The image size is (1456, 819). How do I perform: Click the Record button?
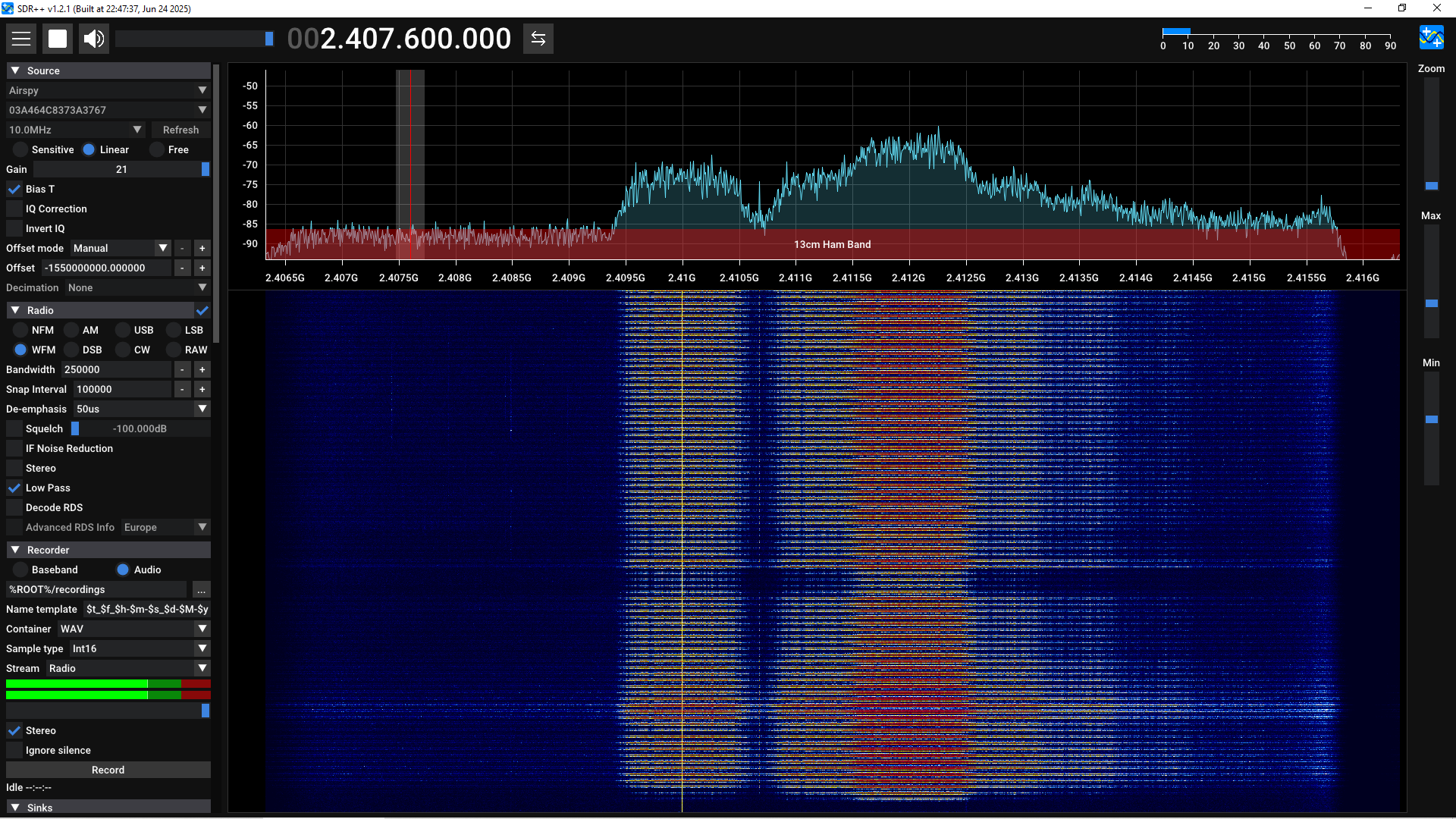click(x=108, y=770)
